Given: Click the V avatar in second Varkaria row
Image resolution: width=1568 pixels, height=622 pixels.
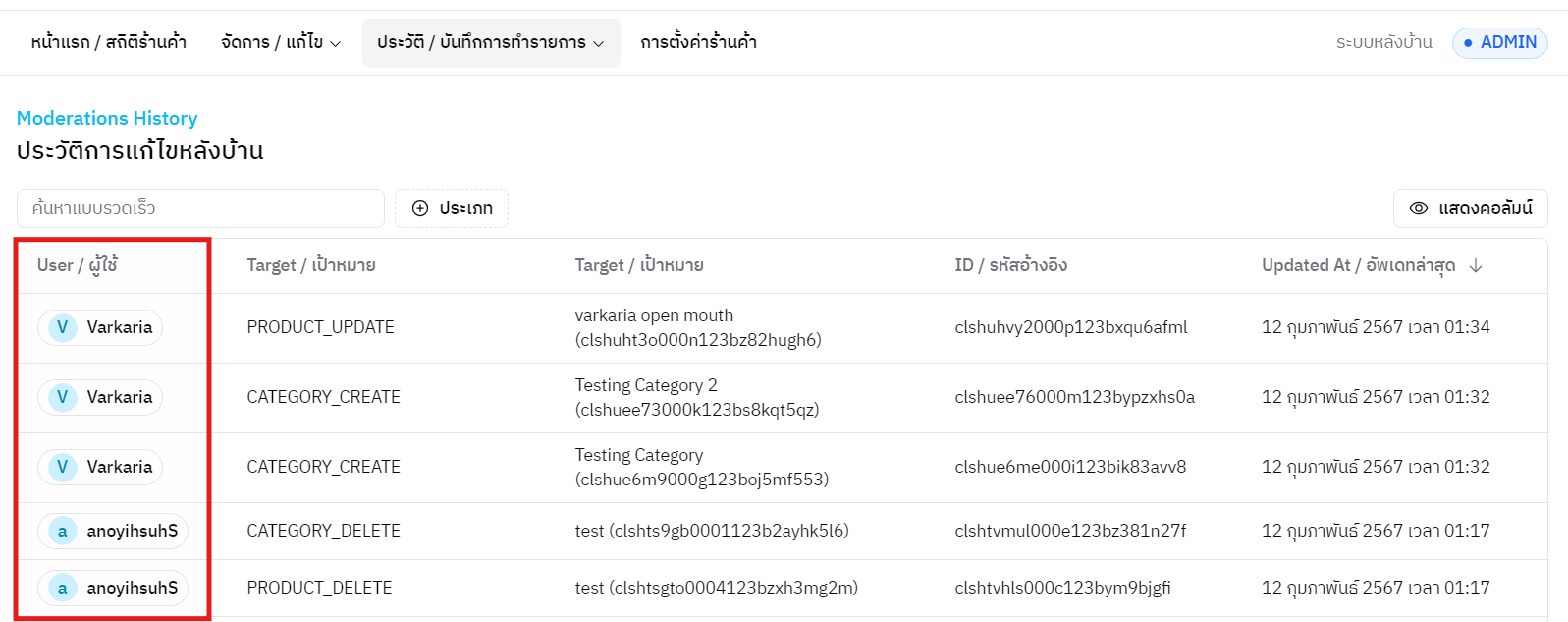Looking at the screenshot, I should 63,397.
